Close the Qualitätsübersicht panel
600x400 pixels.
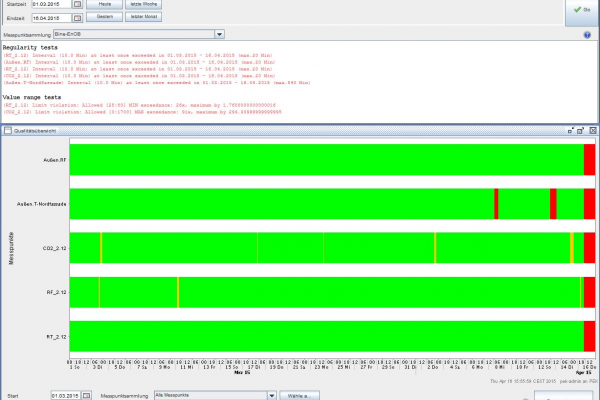coord(593,131)
